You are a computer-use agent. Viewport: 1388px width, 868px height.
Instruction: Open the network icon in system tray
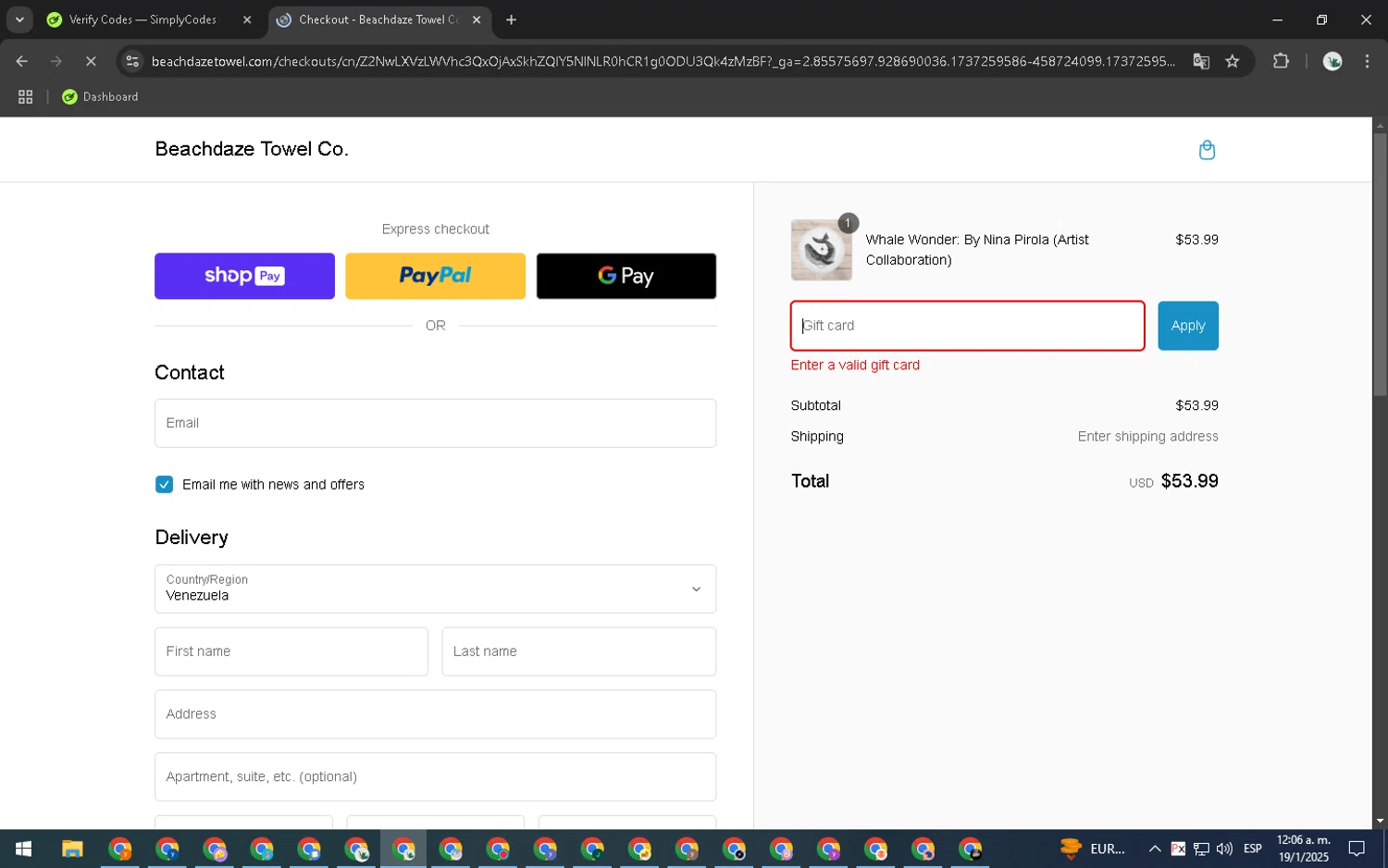click(x=1201, y=849)
